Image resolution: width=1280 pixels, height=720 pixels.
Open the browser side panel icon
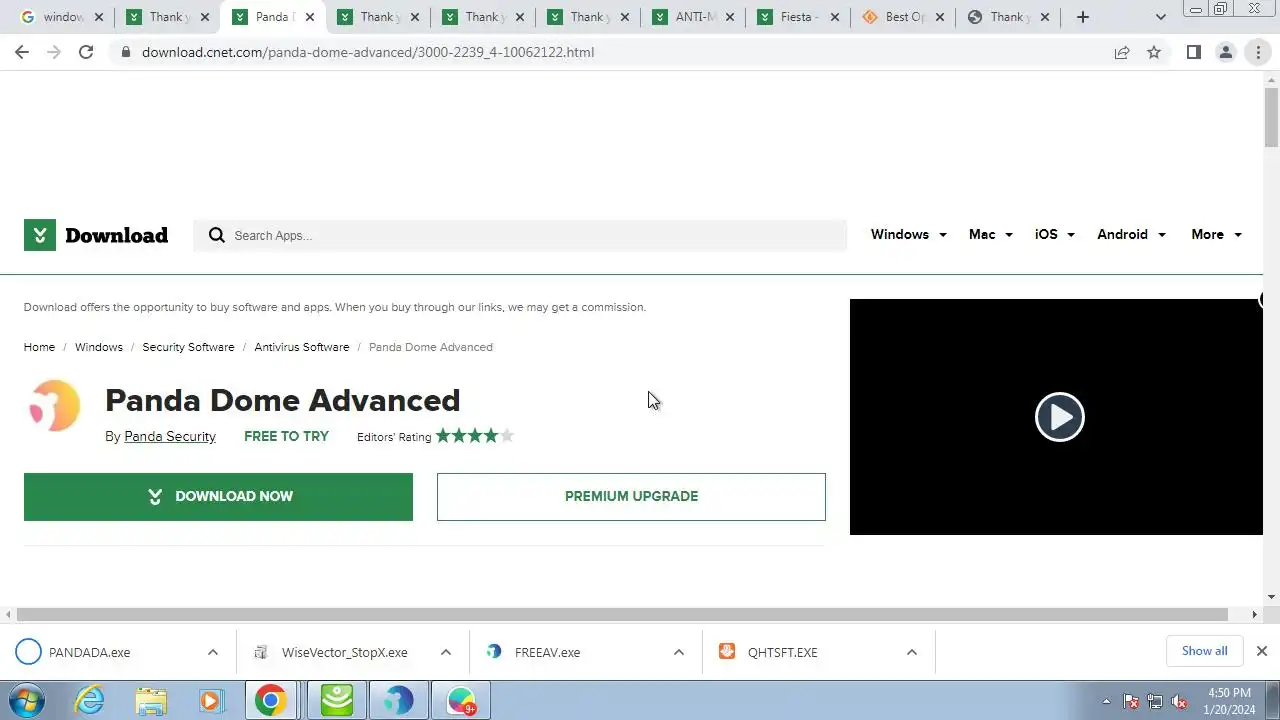coord(1193,52)
